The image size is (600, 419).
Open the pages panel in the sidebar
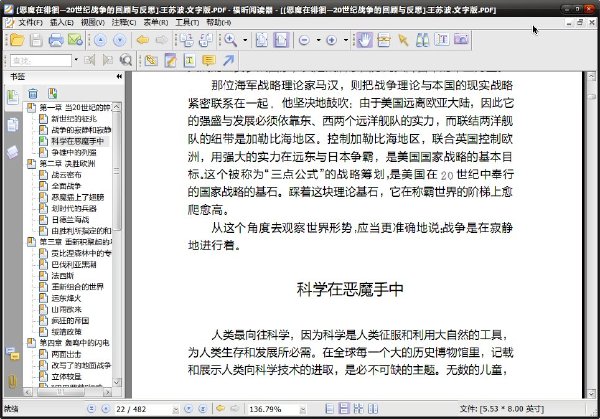[12, 125]
